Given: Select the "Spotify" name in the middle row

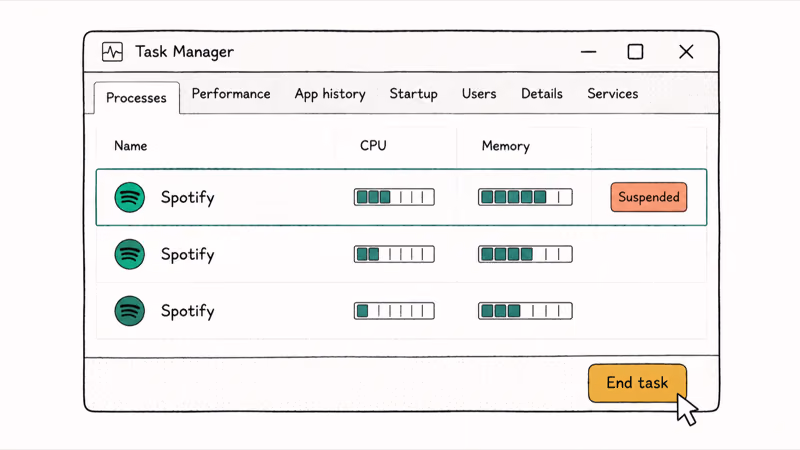Looking at the screenshot, I should 187,255.
